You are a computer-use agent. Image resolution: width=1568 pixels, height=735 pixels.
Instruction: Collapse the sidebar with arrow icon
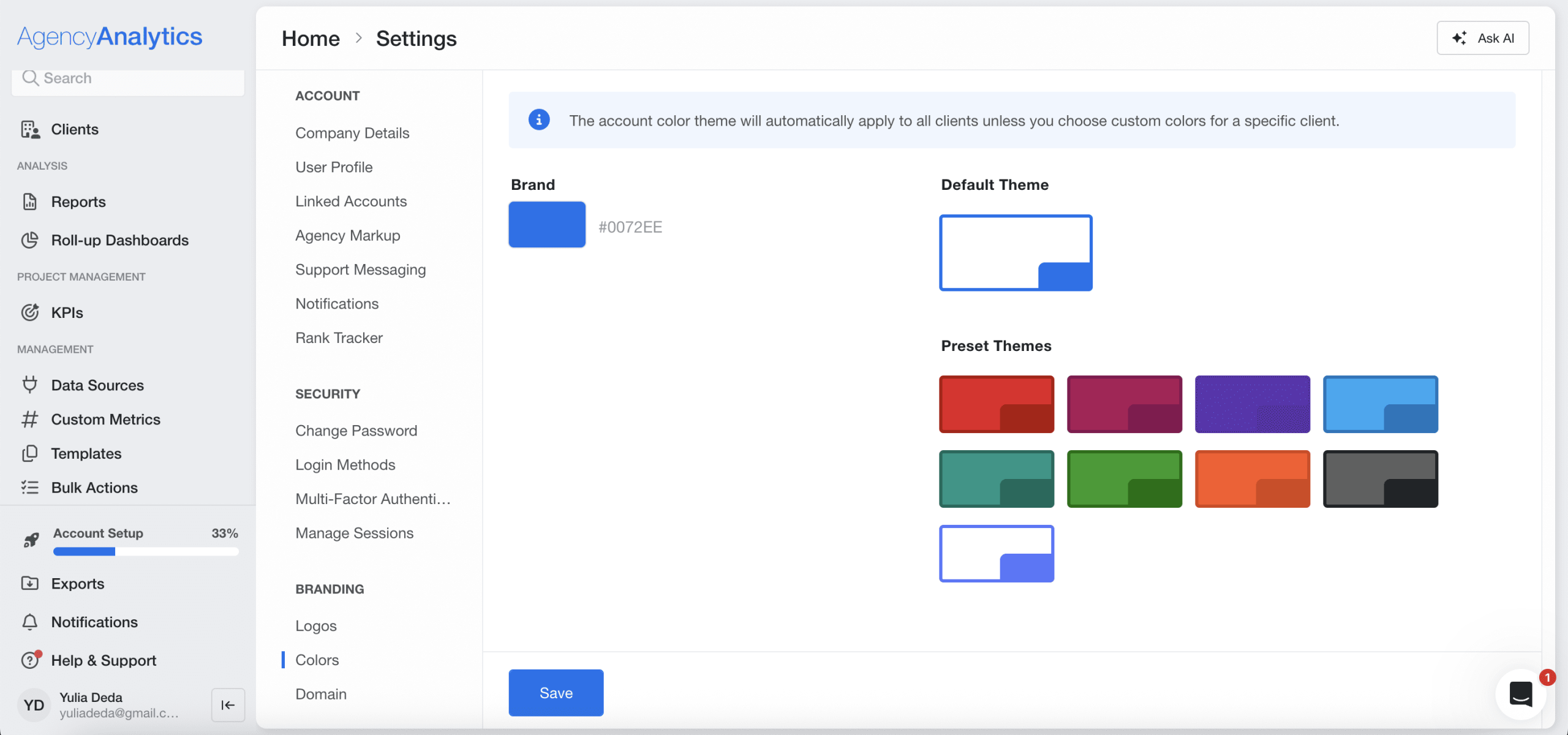tap(228, 705)
